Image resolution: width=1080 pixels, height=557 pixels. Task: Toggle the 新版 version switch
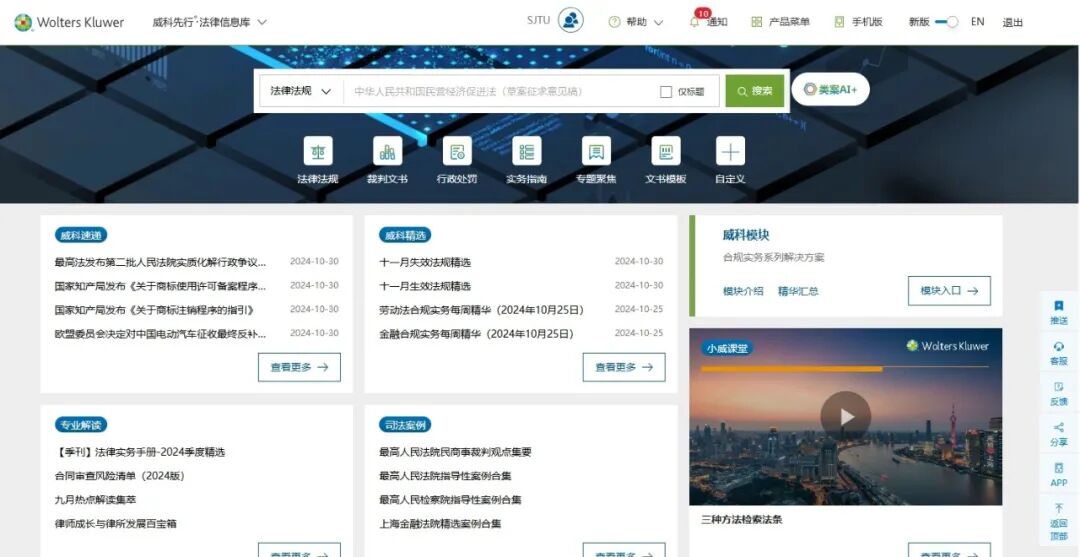tap(946, 22)
